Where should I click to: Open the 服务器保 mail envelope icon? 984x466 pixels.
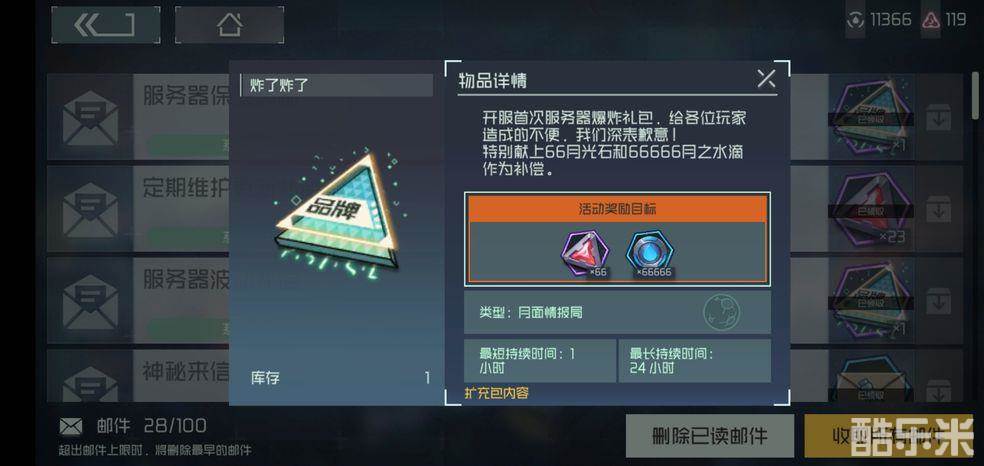click(90, 118)
